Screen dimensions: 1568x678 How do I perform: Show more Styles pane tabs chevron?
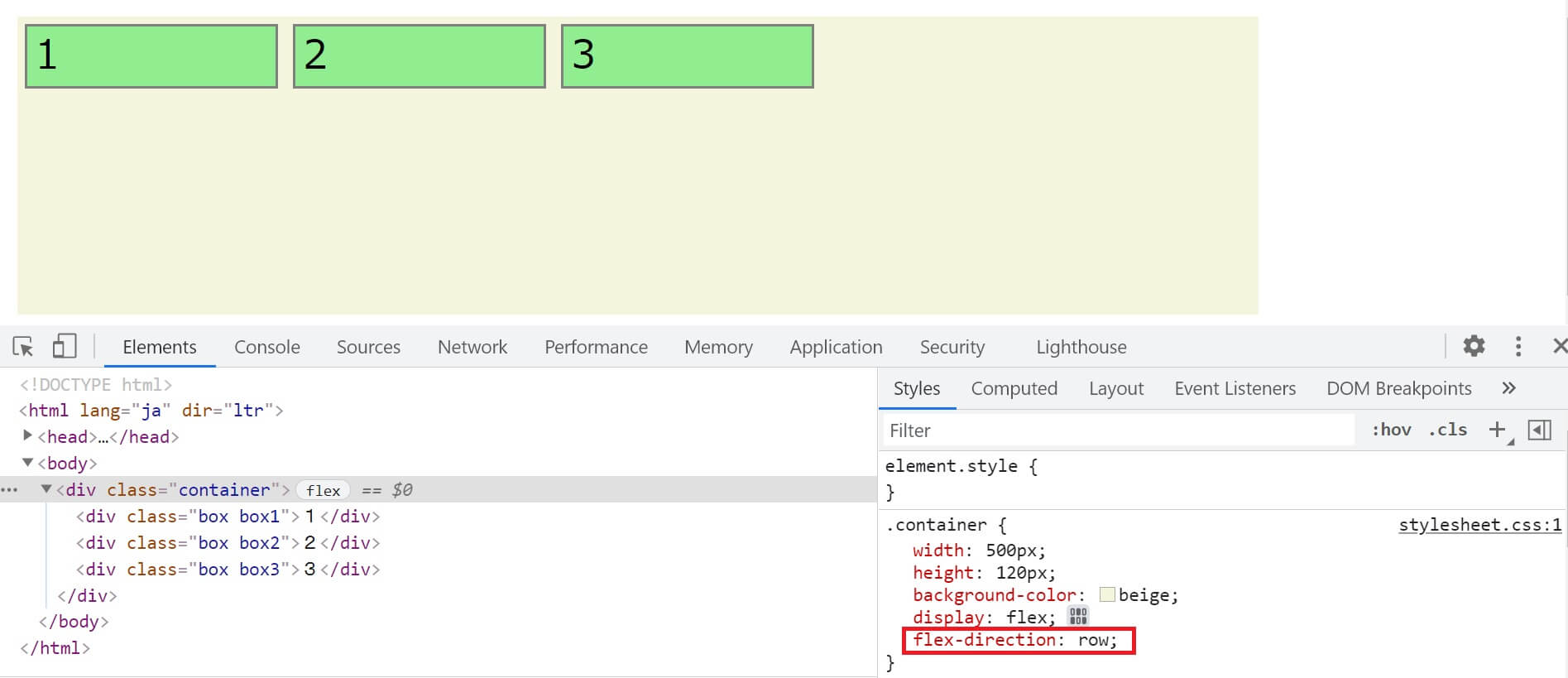coord(1508,388)
